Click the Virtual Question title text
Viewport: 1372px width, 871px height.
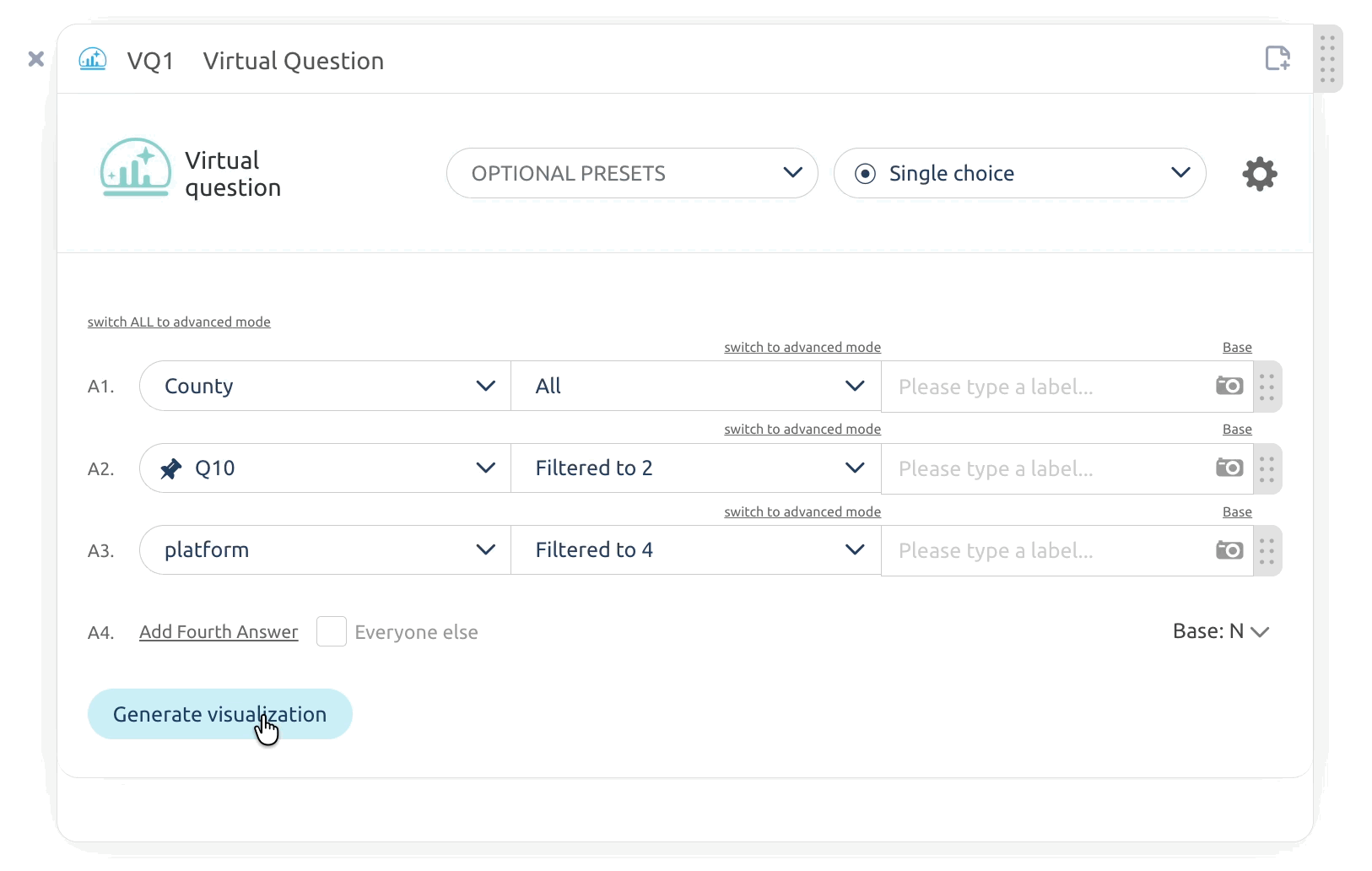click(x=294, y=61)
